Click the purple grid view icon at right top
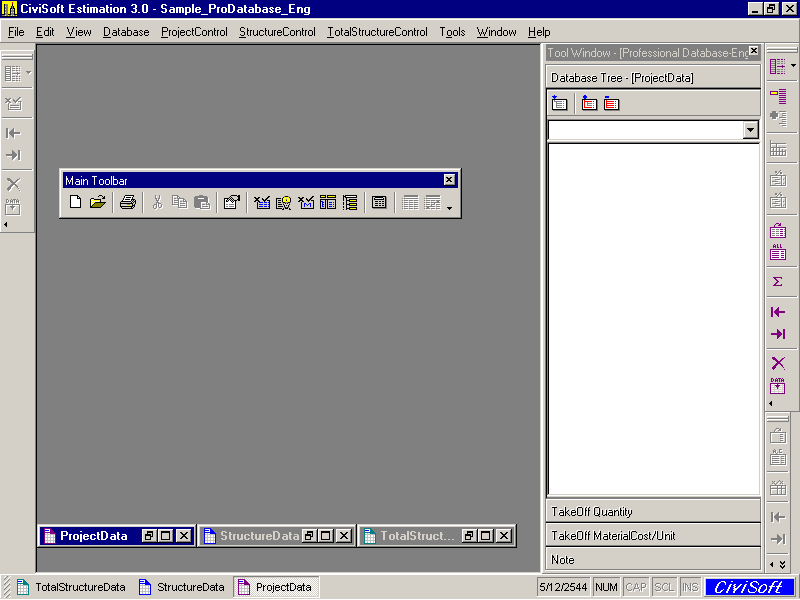This screenshot has height=600, width=800. coord(778,66)
